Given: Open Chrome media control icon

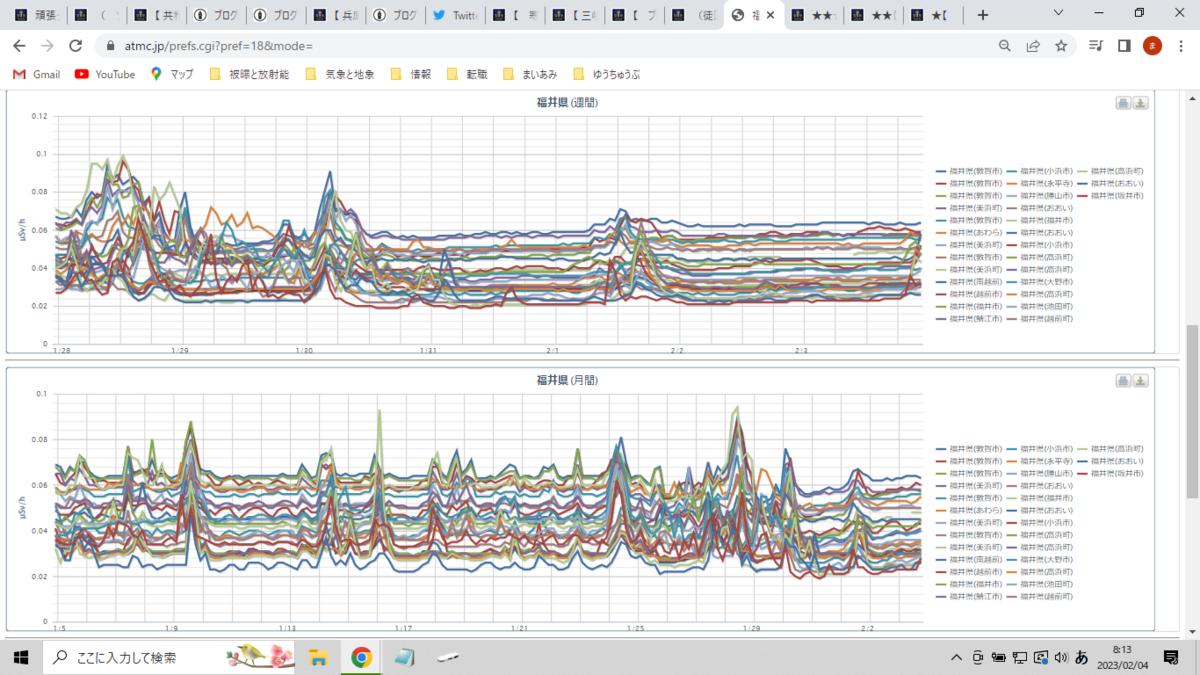Looking at the screenshot, I should (x=1097, y=46).
